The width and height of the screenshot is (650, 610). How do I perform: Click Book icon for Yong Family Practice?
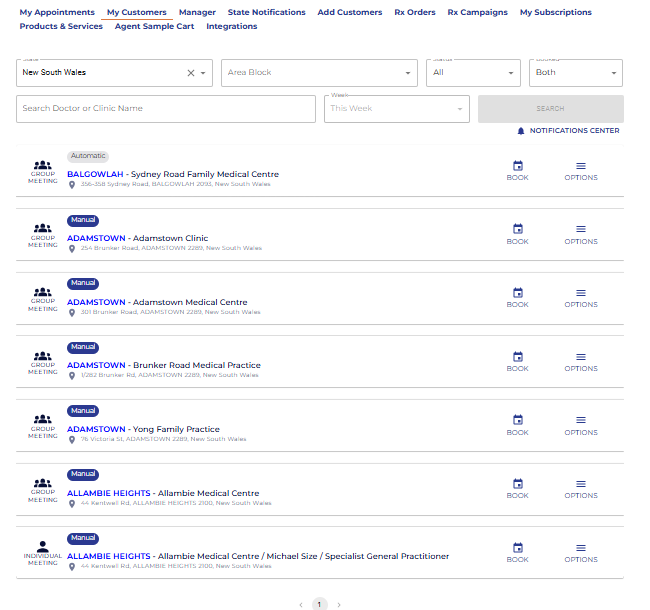517,420
